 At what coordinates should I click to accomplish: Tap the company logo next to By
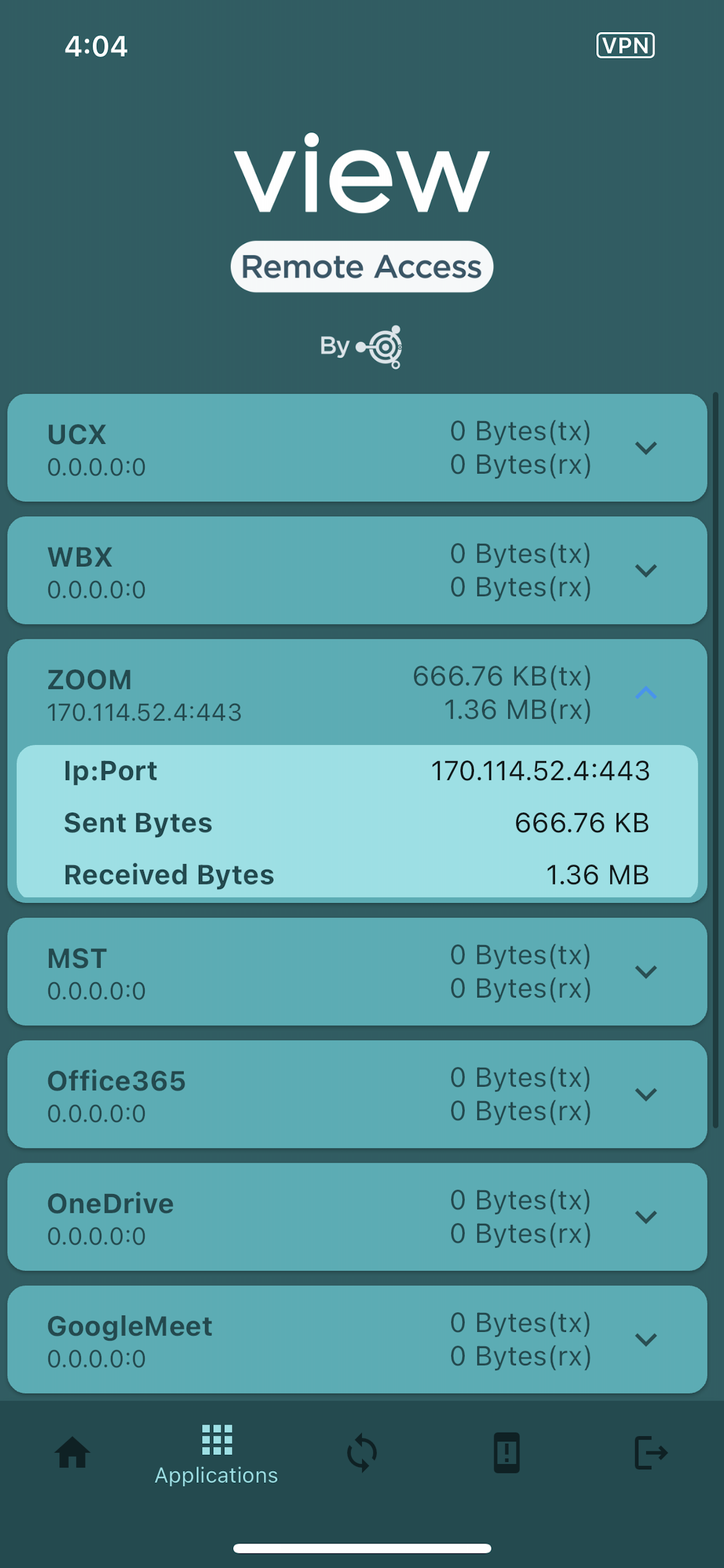pos(379,347)
